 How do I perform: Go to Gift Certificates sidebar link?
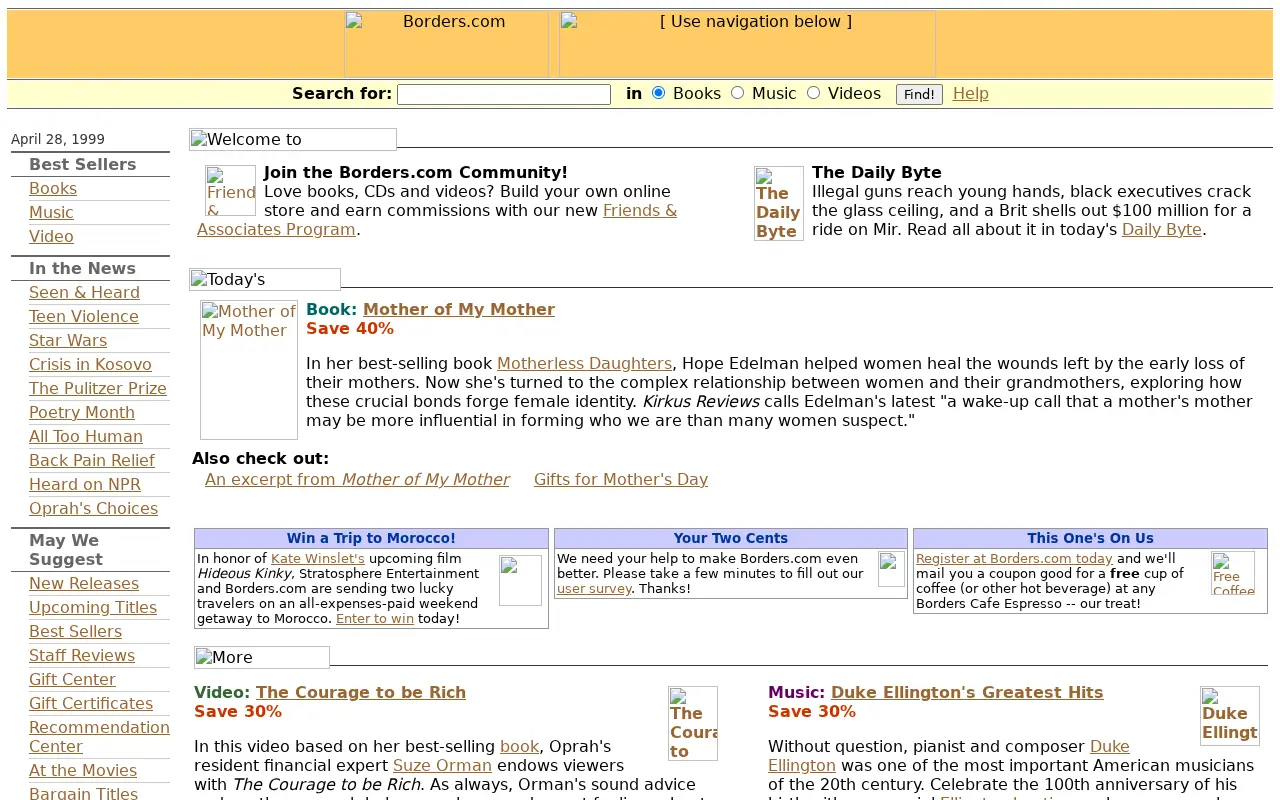[x=91, y=703]
